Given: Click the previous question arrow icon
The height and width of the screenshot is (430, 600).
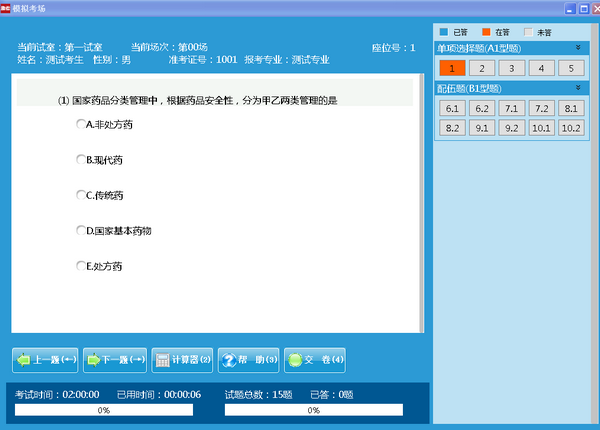Looking at the screenshot, I should coord(24,360).
